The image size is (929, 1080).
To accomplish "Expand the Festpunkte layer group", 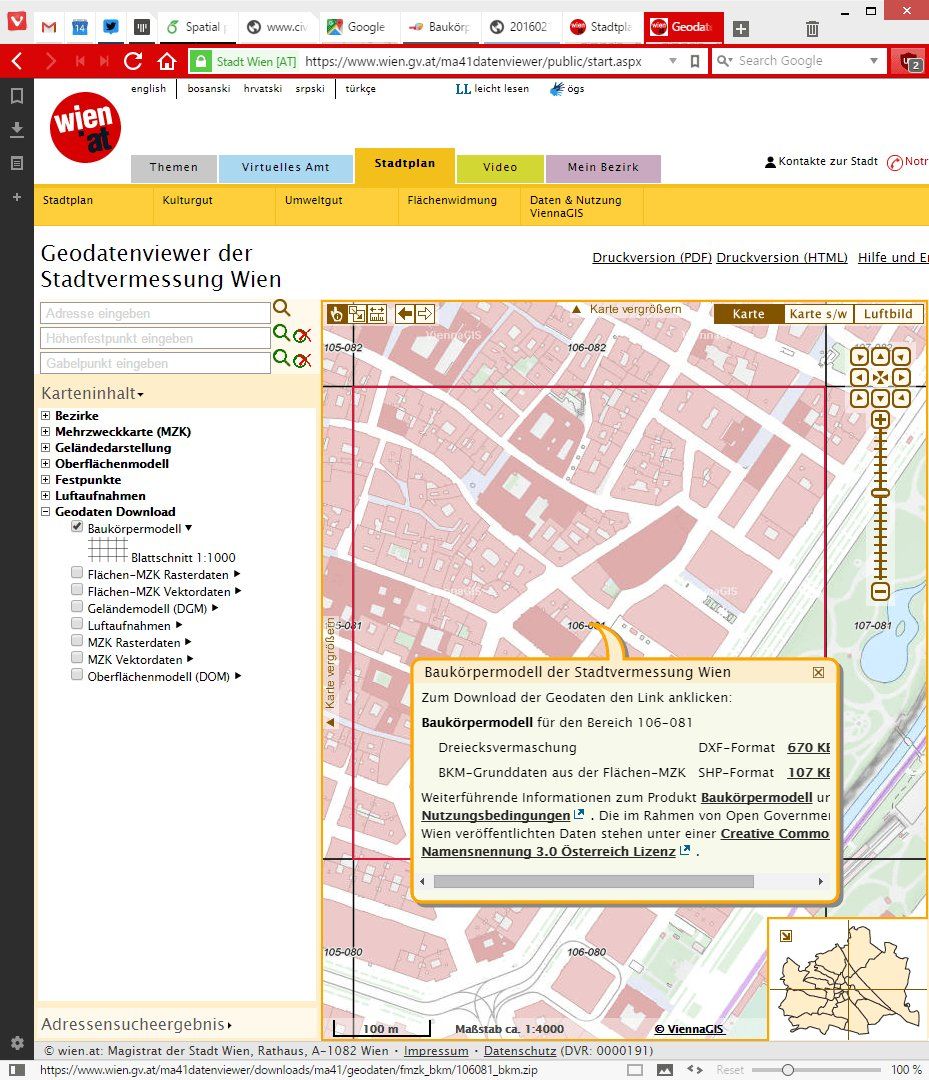I will coord(45,480).
